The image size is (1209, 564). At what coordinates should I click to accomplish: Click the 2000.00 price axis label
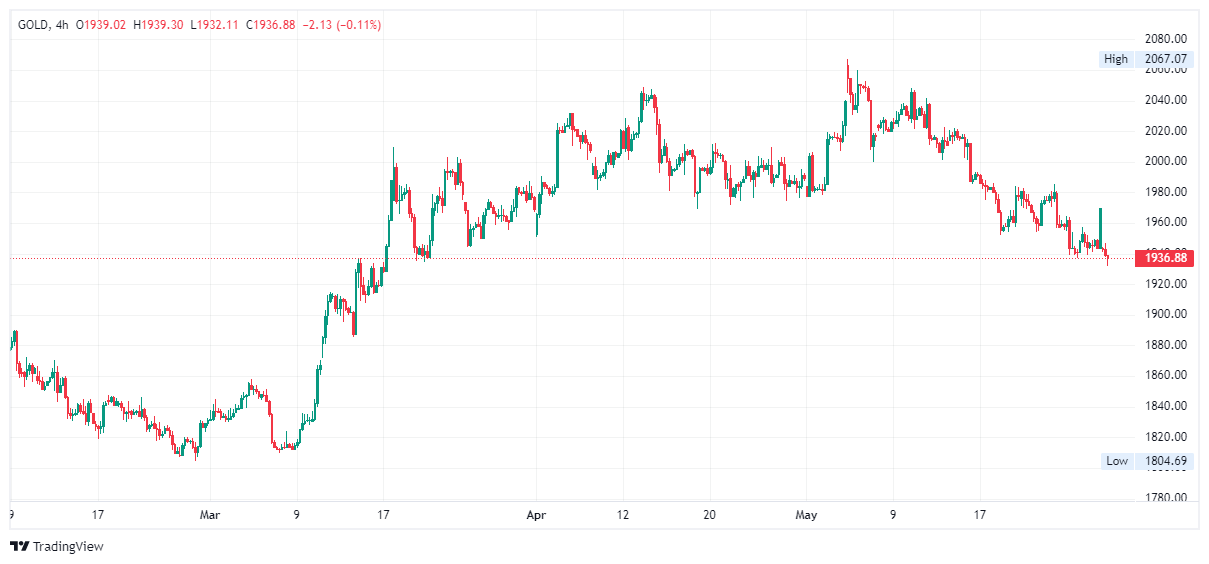pos(1166,161)
